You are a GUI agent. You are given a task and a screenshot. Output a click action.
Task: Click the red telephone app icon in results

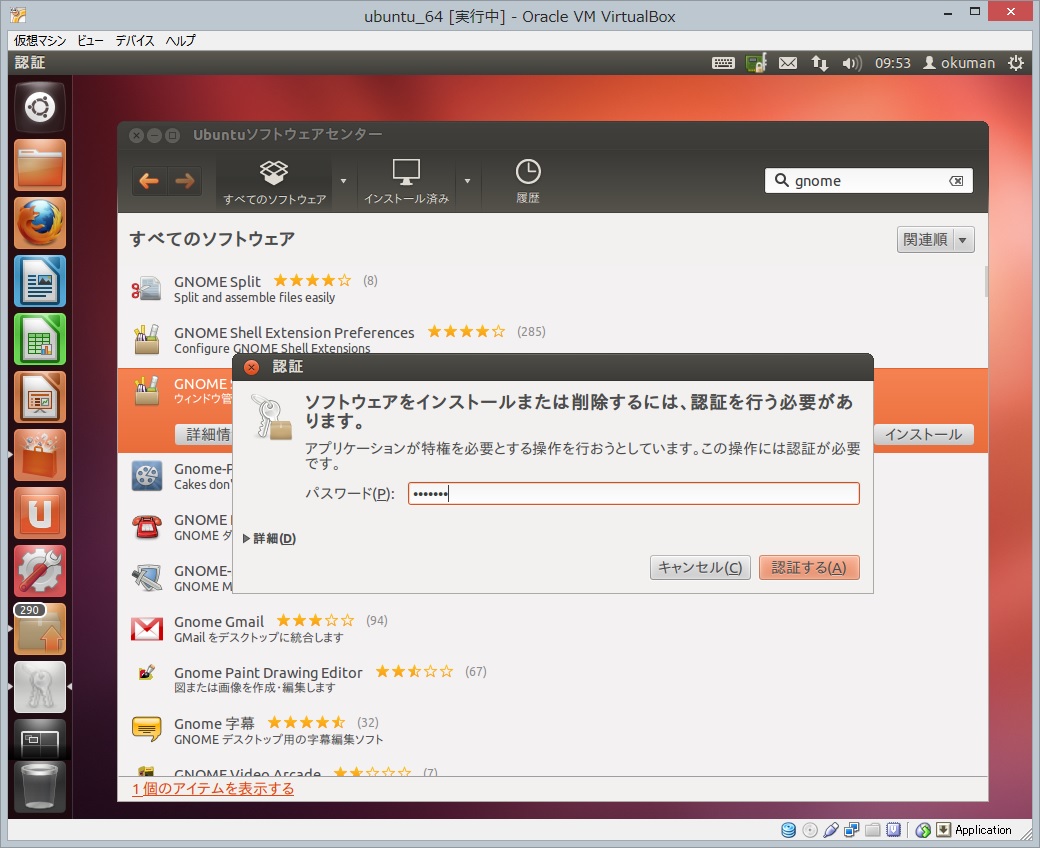click(147, 527)
